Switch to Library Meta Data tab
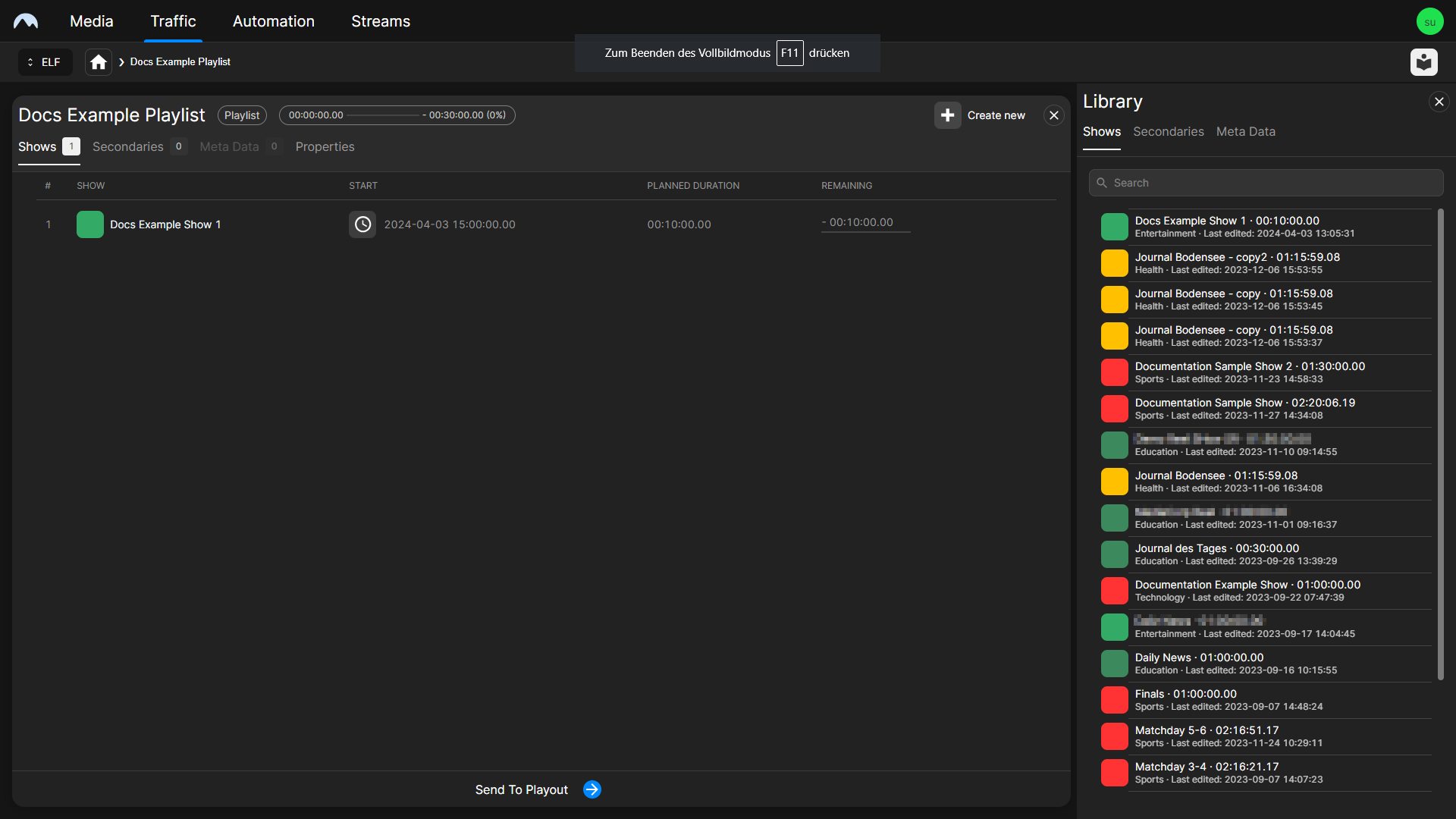The image size is (1456, 819). (x=1245, y=131)
